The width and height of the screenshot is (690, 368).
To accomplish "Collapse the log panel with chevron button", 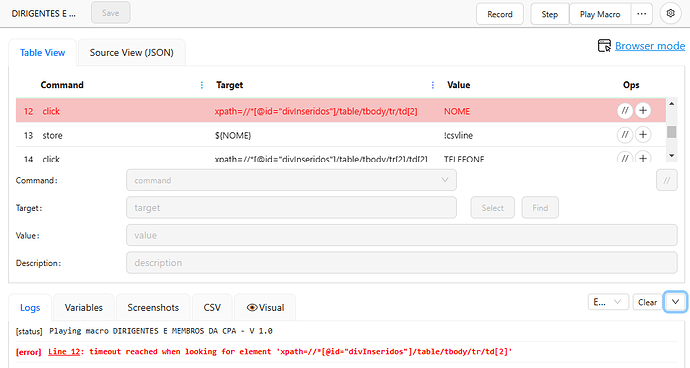I will pyautogui.click(x=675, y=302).
